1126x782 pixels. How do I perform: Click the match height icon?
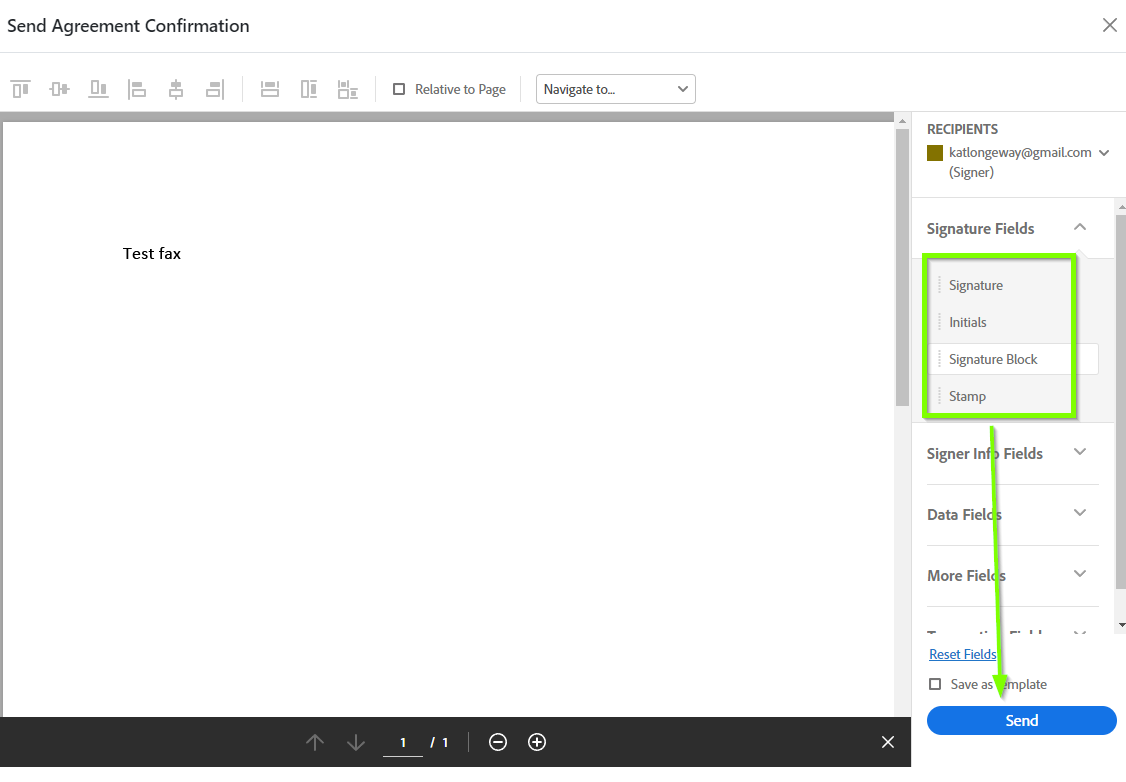point(309,89)
